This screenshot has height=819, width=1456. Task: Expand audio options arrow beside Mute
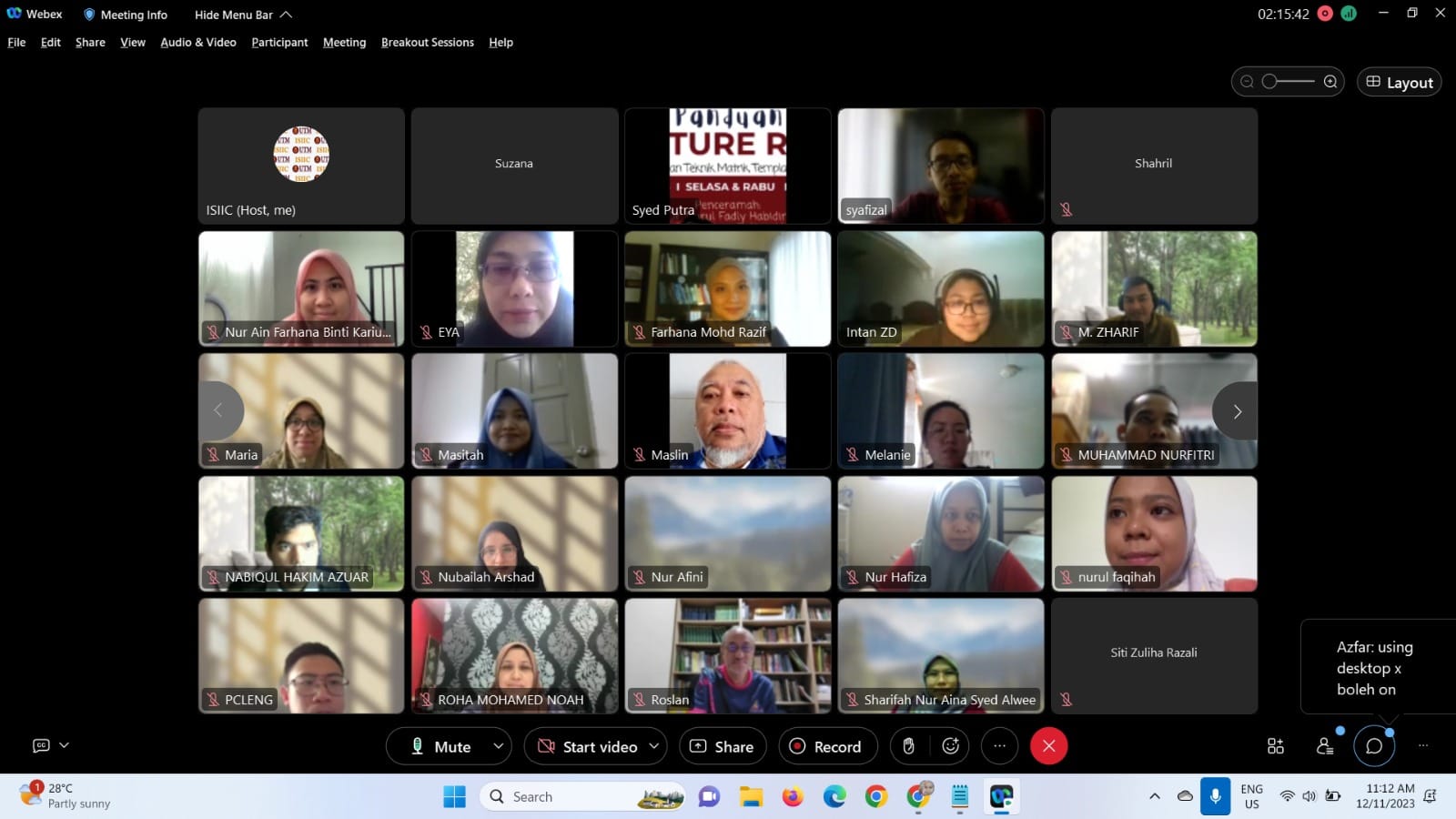tap(498, 746)
